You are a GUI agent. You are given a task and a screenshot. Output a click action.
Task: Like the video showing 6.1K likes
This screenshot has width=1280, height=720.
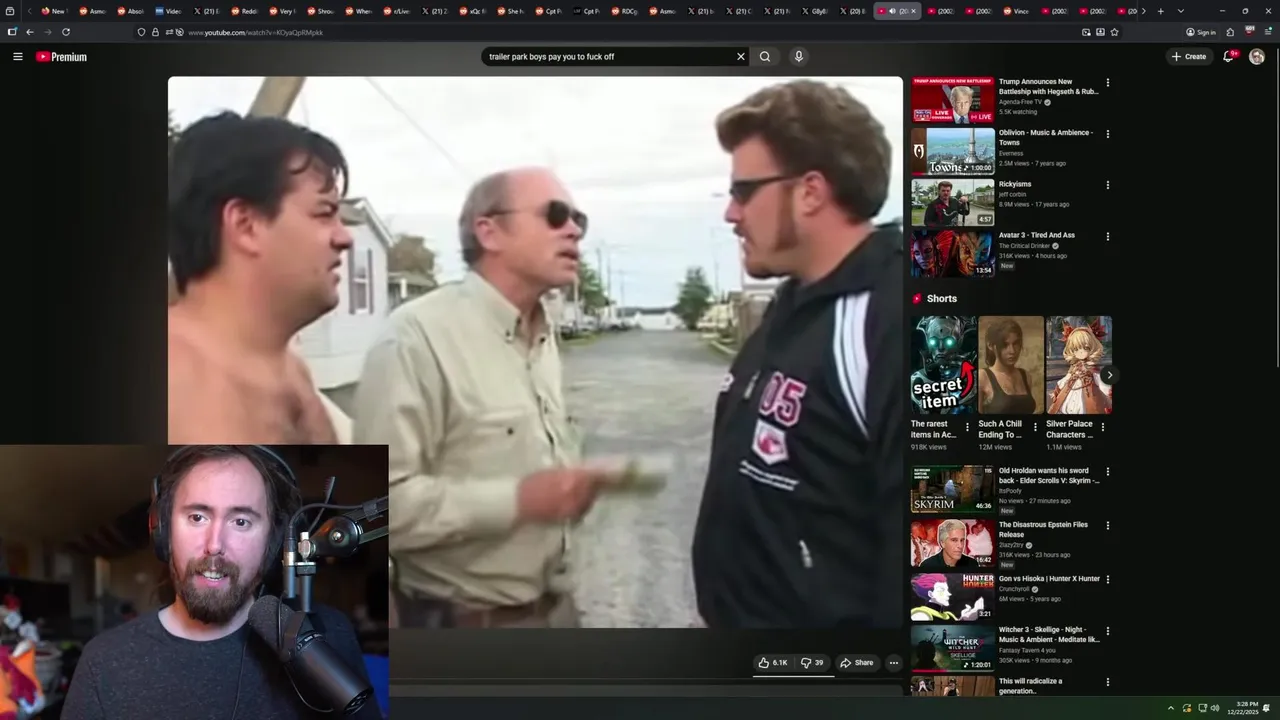(x=772, y=663)
